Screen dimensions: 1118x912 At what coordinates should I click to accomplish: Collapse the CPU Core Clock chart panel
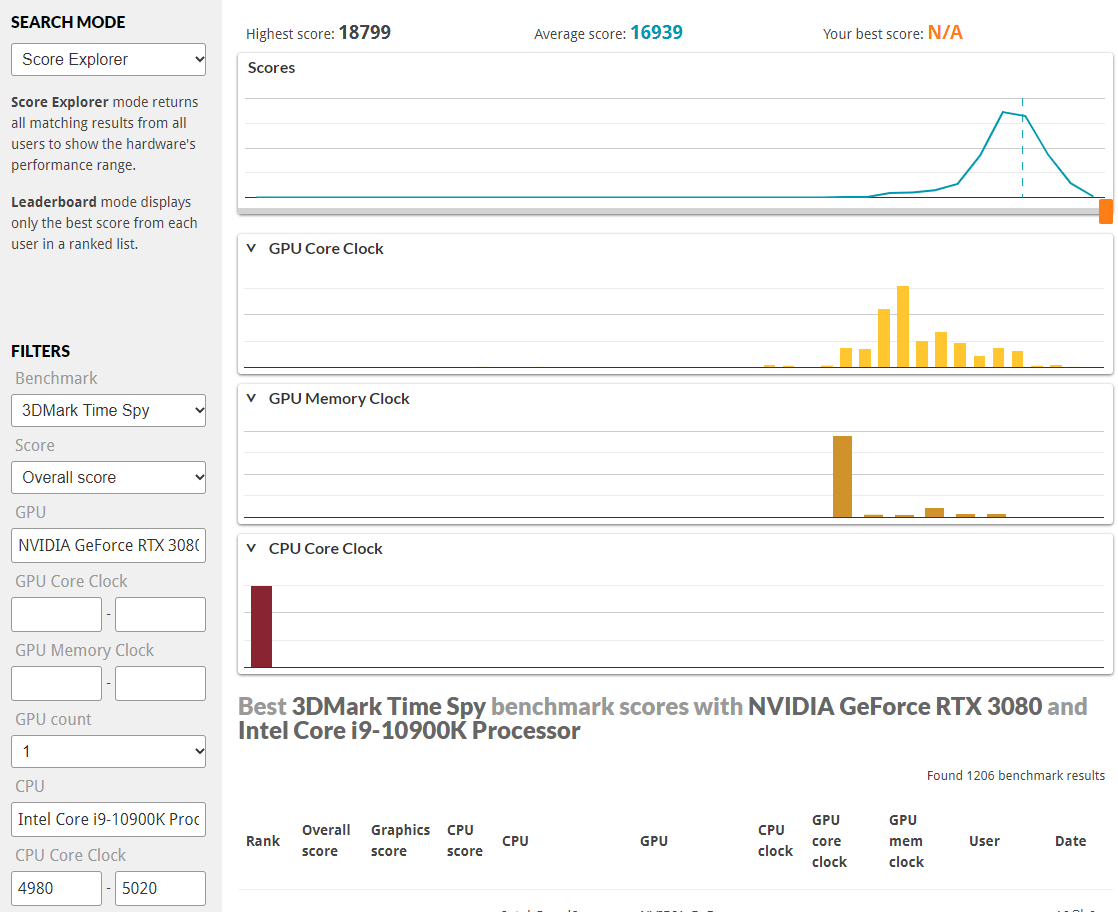(x=251, y=548)
